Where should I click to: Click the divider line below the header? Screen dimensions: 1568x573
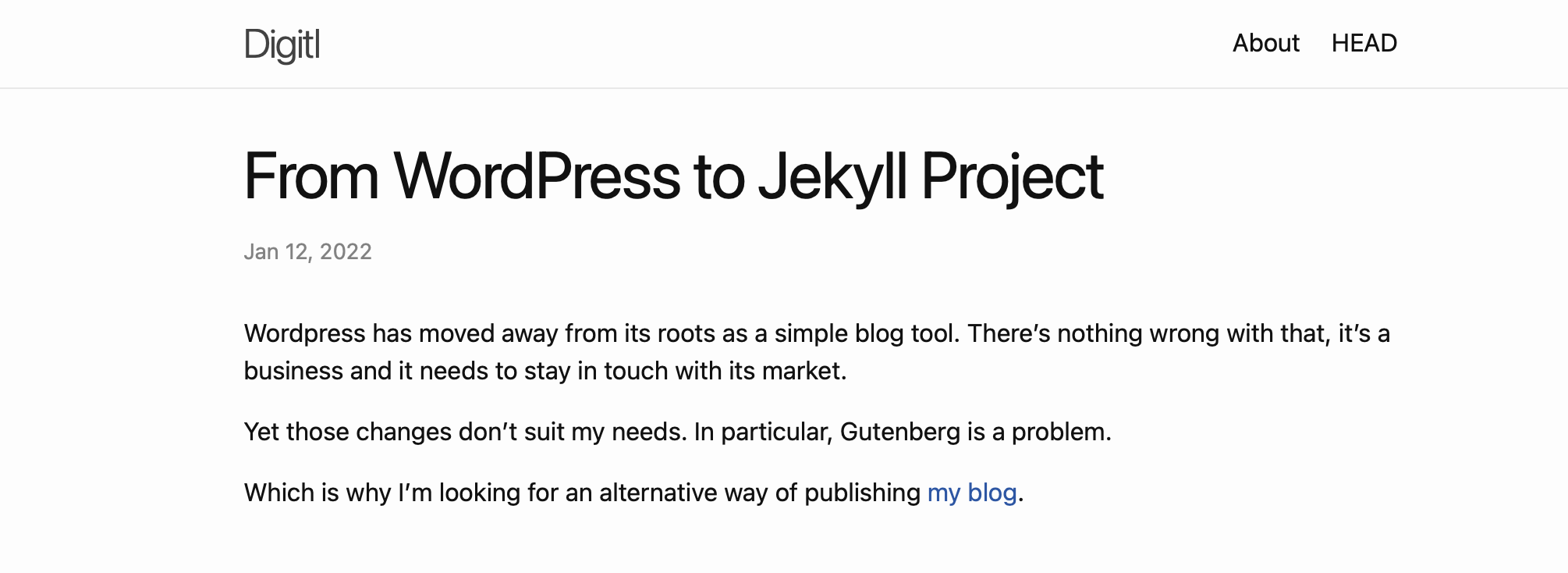coord(780,90)
